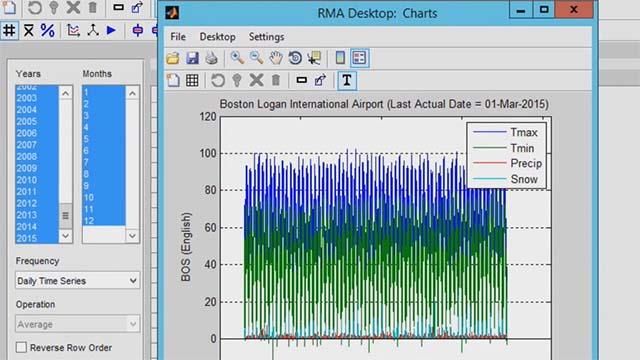This screenshot has height=360, width=640.
Task: Activate the Pan hand tool
Action: point(276,58)
